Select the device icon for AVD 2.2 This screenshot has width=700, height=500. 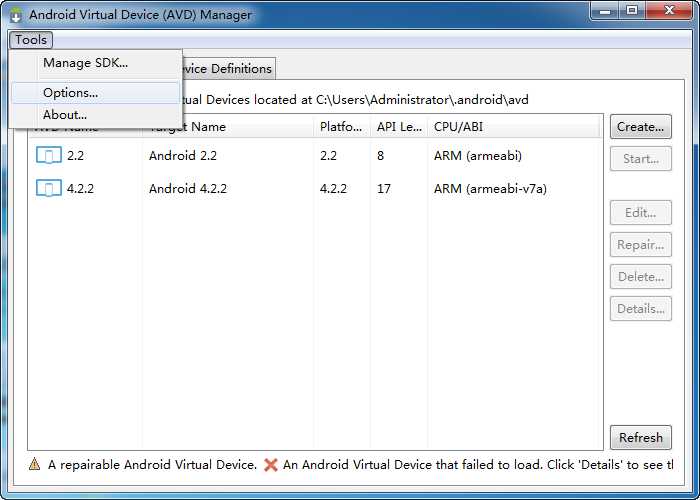49,156
